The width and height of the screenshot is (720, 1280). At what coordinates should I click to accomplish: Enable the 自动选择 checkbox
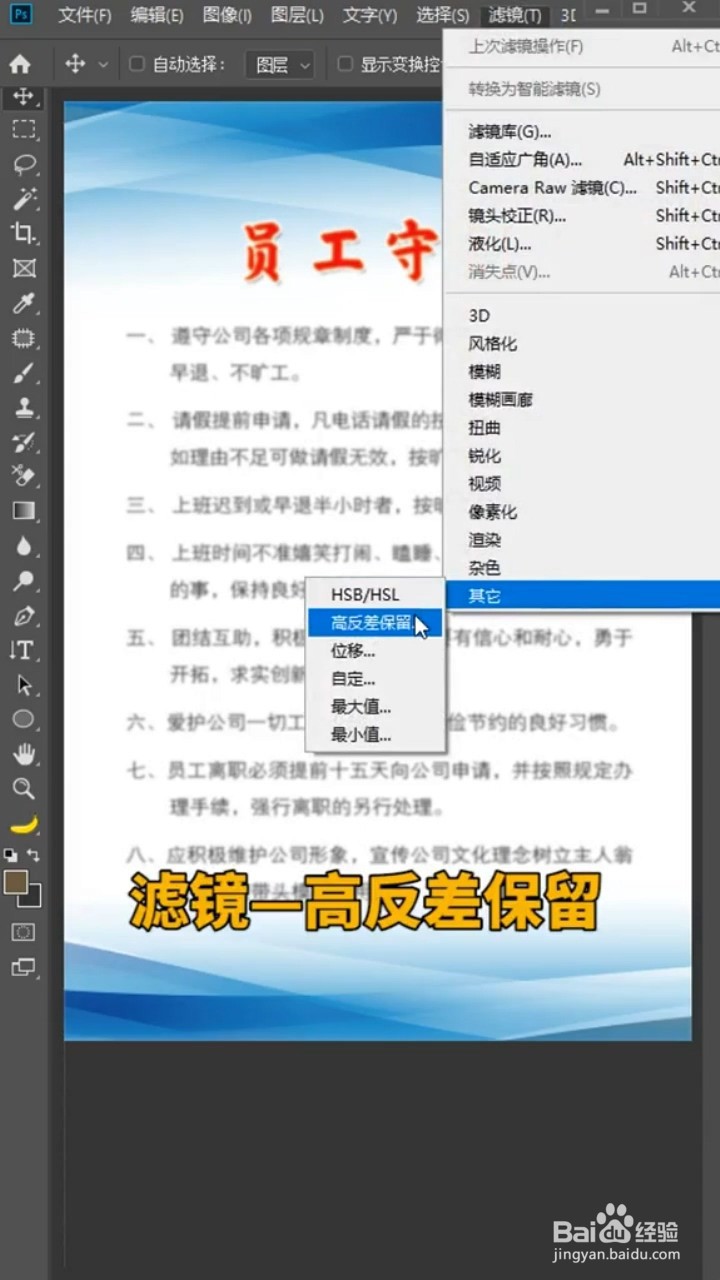pos(137,64)
